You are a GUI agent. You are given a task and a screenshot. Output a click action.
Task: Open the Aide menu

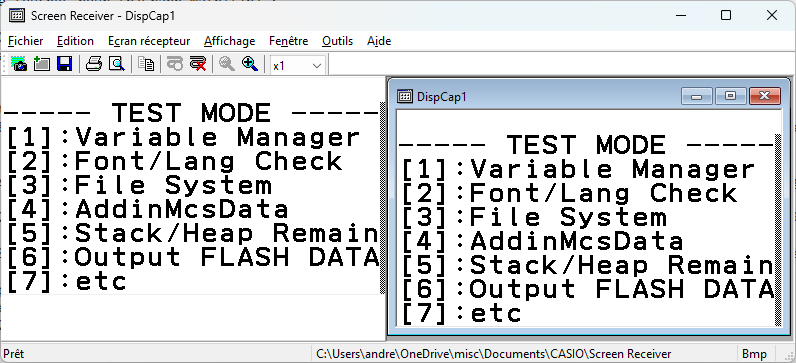379,41
